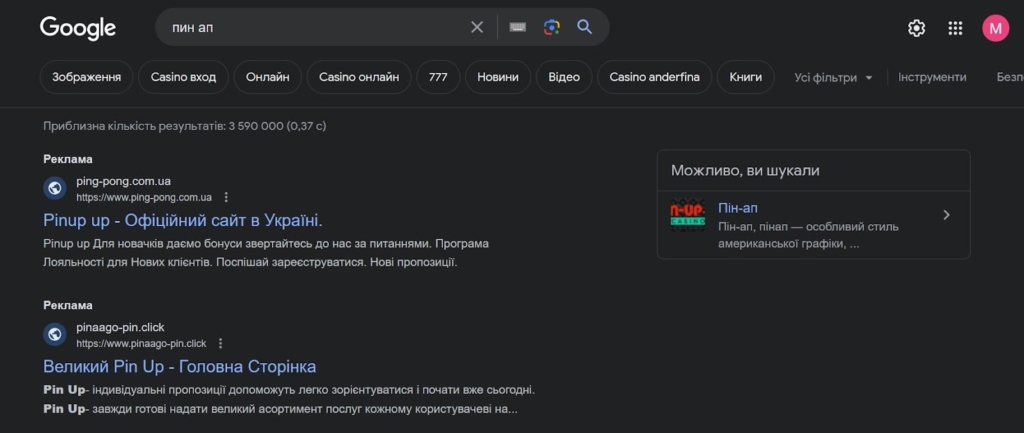This screenshot has width=1024, height=433.
Task: Click the Google logo
Action: pos(78,28)
